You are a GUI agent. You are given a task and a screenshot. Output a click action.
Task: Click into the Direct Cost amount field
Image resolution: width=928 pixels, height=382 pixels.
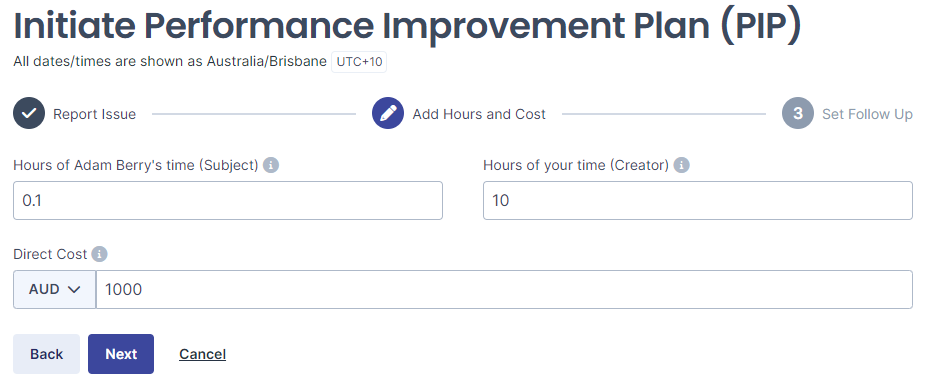[x=504, y=290]
